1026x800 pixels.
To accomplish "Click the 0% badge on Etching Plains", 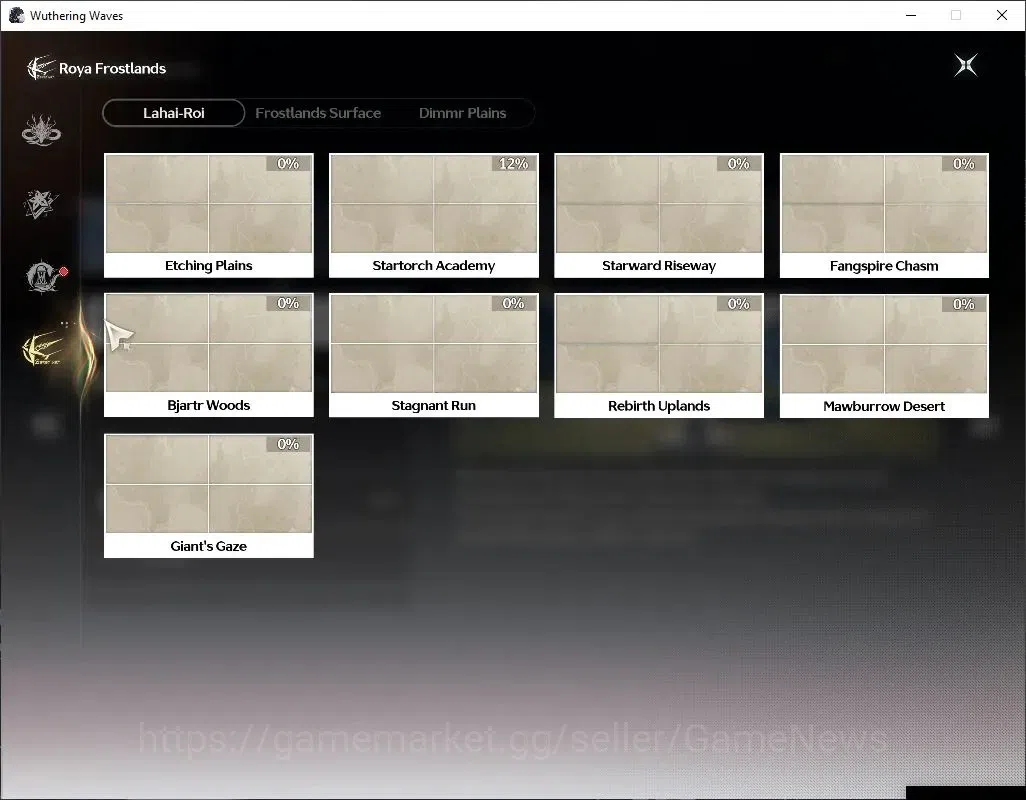I will tap(288, 164).
